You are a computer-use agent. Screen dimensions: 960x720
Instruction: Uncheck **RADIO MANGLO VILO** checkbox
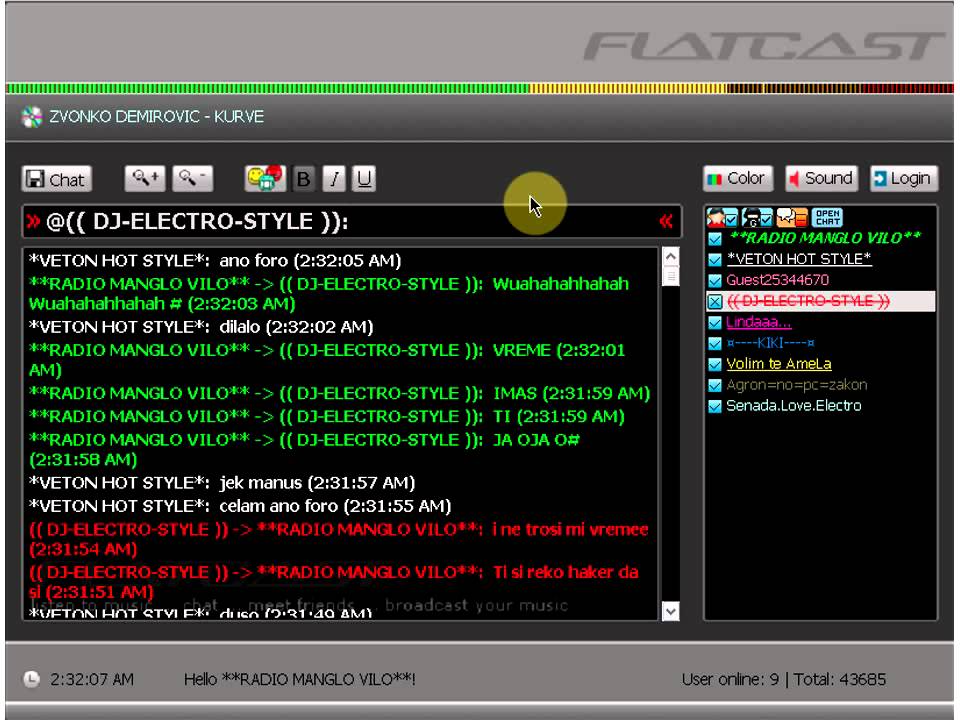pyautogui.click(x=714, y=238)
